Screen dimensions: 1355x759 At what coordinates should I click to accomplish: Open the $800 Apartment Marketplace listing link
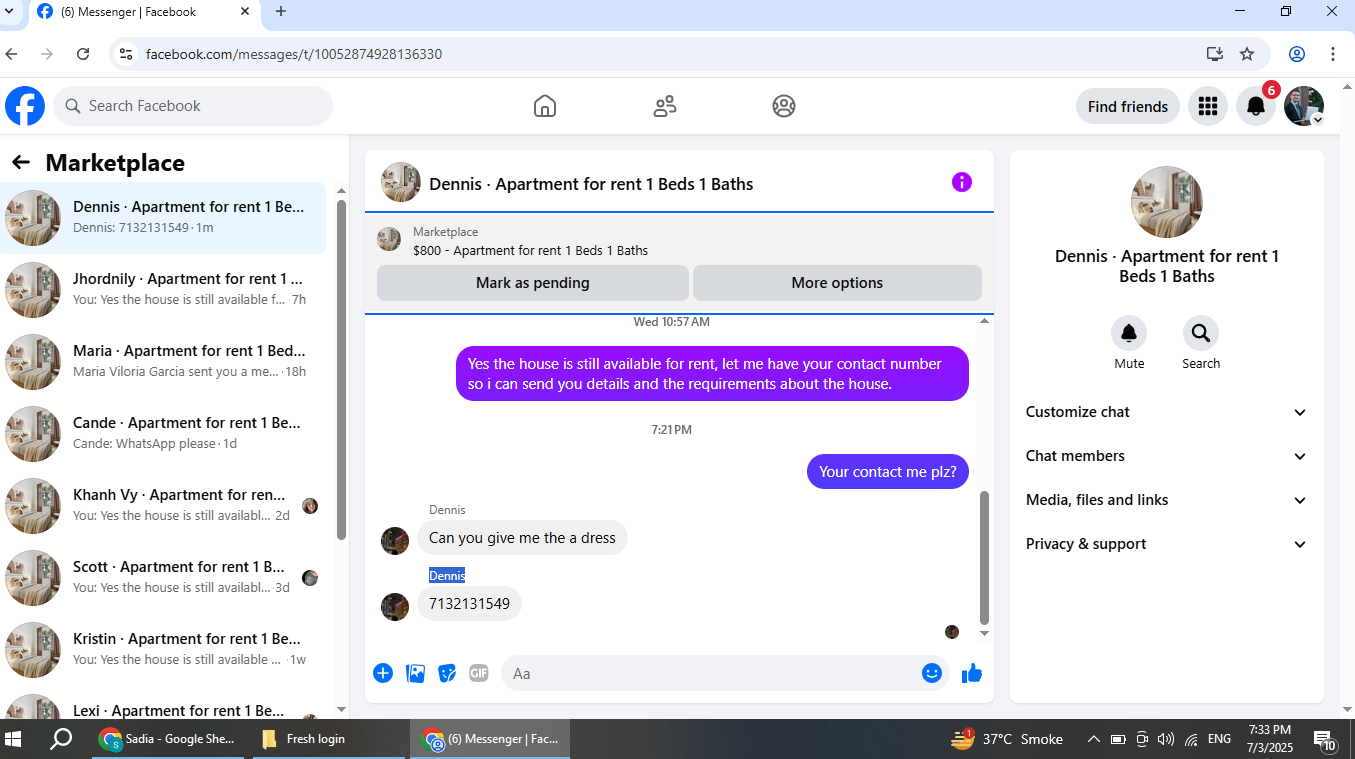530,251
